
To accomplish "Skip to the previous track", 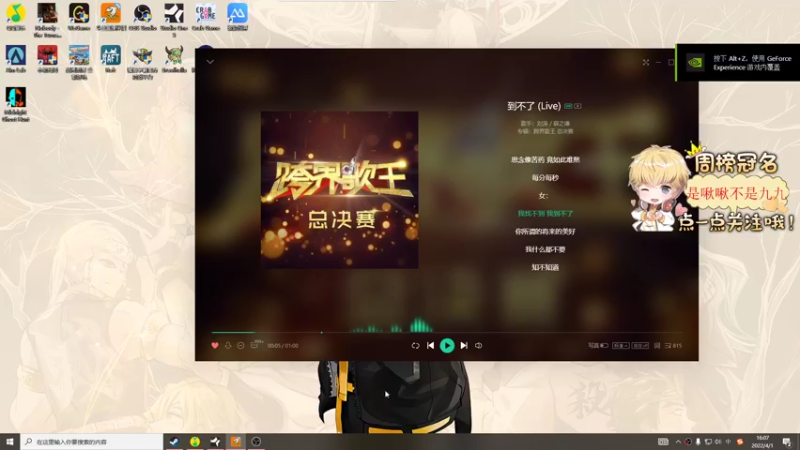I will pyautogui.click(x=431, y=345).
